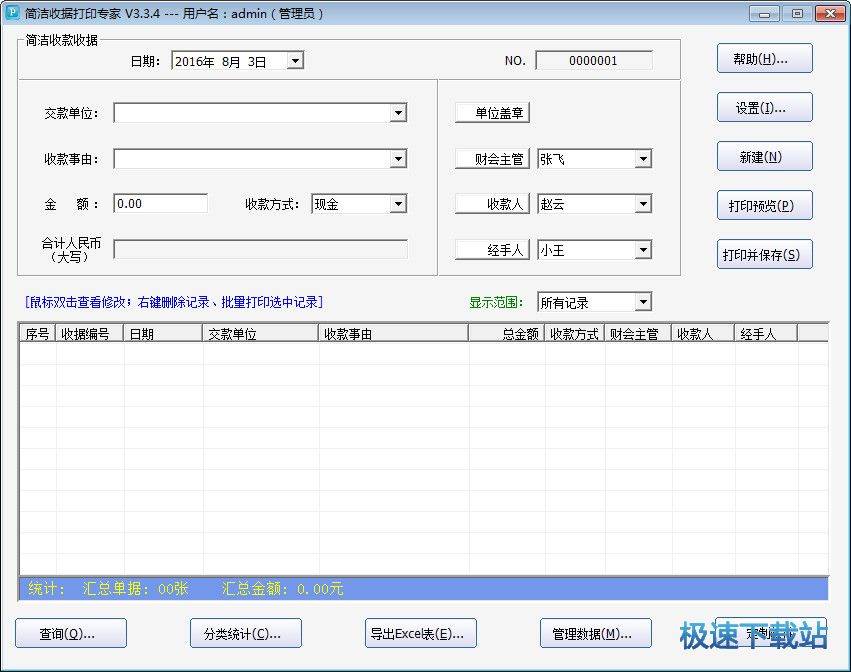Viewport: 851px width, 672px height.
Task: Click the 单位盖章 button
Action: coord(492,112)
